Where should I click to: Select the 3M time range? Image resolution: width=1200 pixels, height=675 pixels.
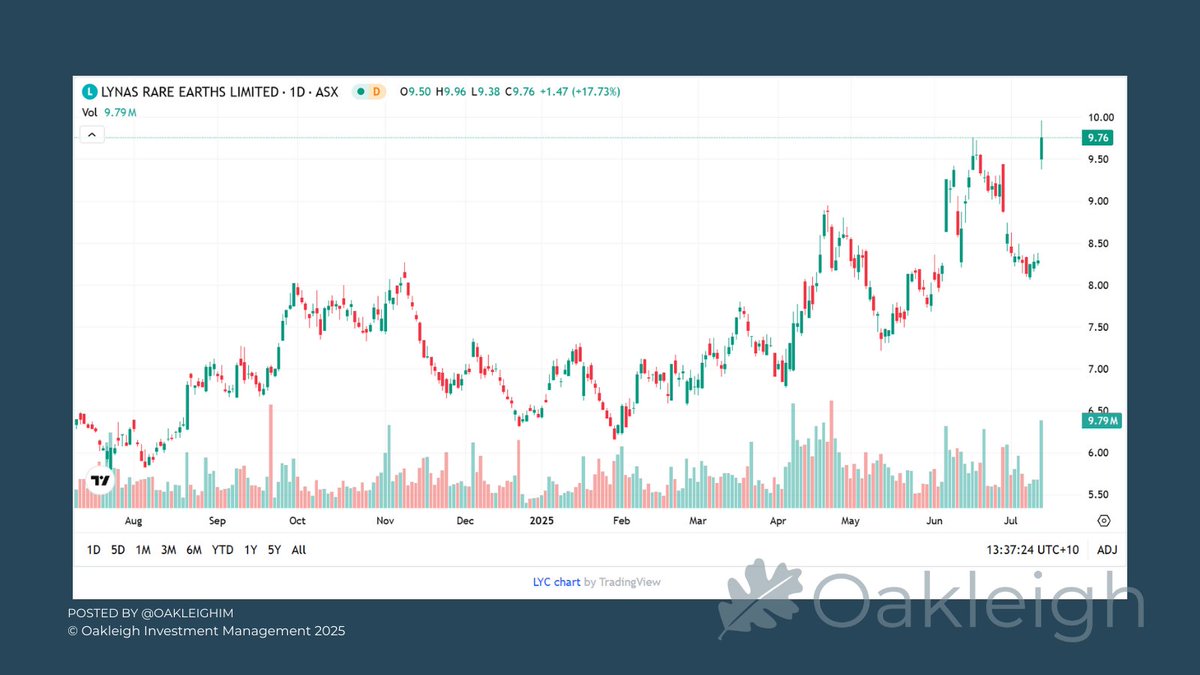[x=169, y=550]
